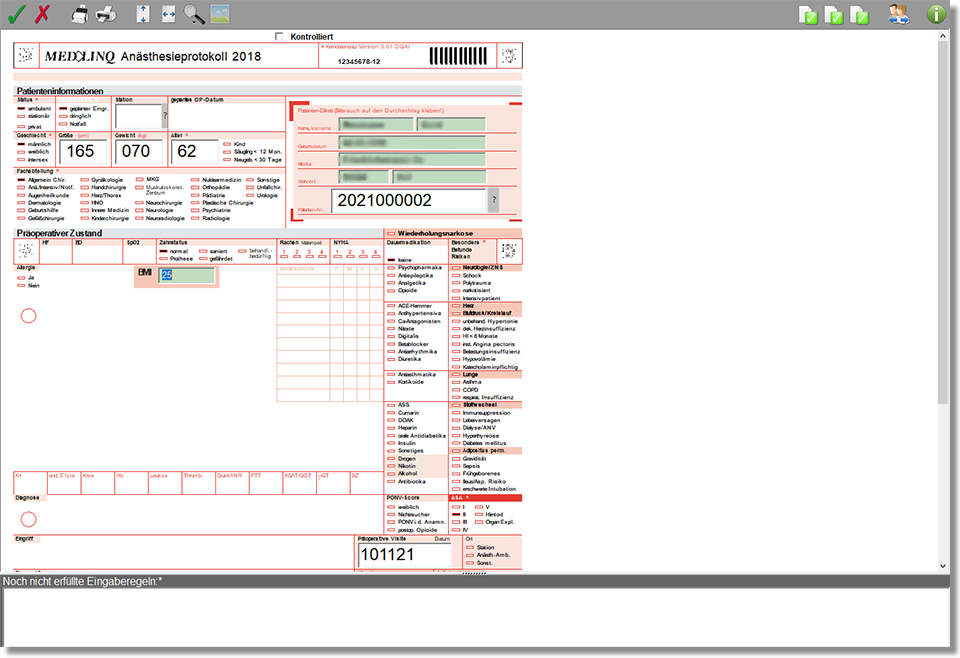Click the Präoperative Visite date field 101121
960x658 pixels.
(404, 555)
